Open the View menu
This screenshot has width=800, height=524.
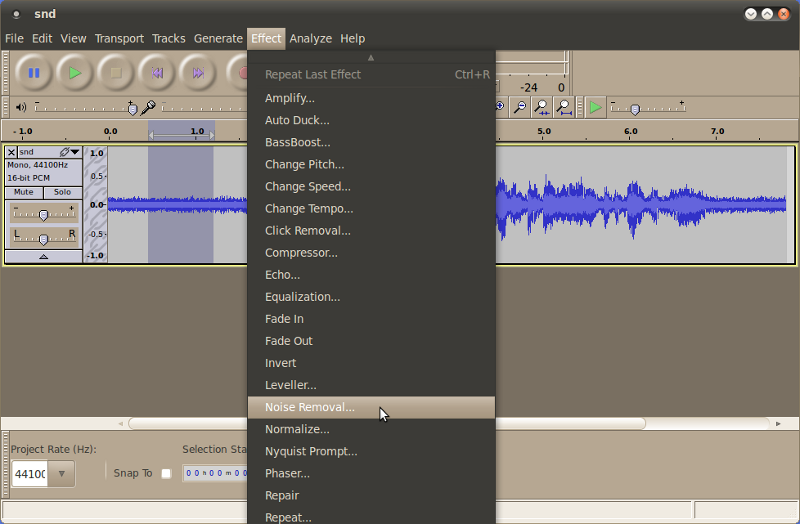tap(73, 39)
